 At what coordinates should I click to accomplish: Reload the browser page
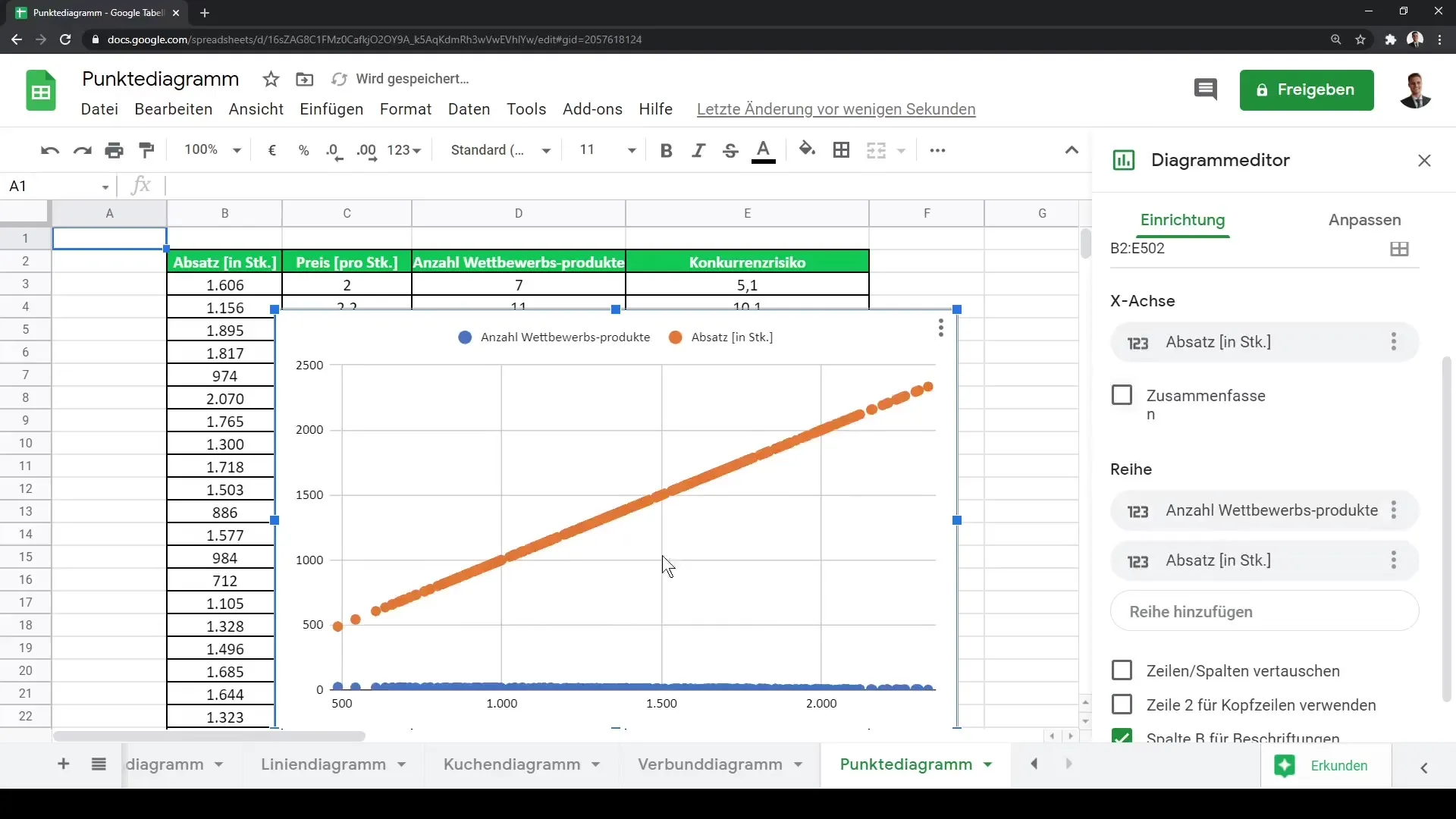(65, 39)
